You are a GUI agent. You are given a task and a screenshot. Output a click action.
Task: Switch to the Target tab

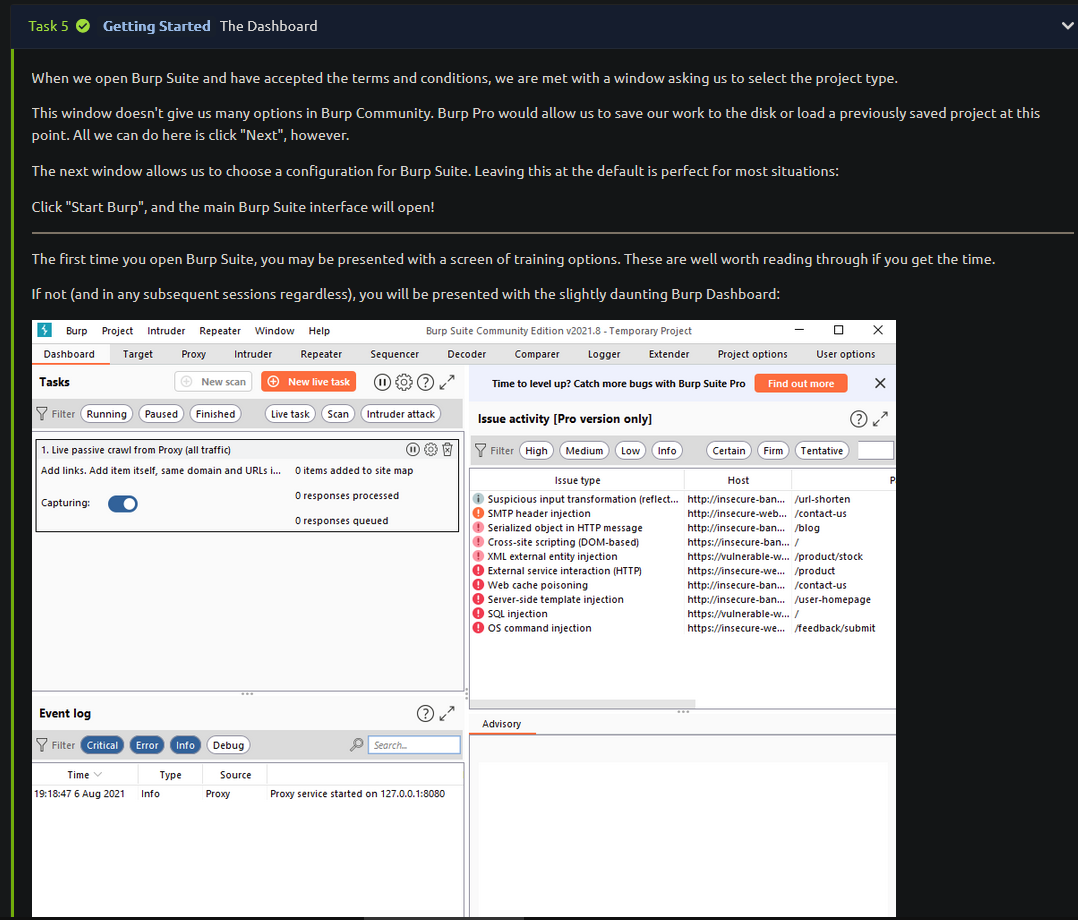pos(138,354)
